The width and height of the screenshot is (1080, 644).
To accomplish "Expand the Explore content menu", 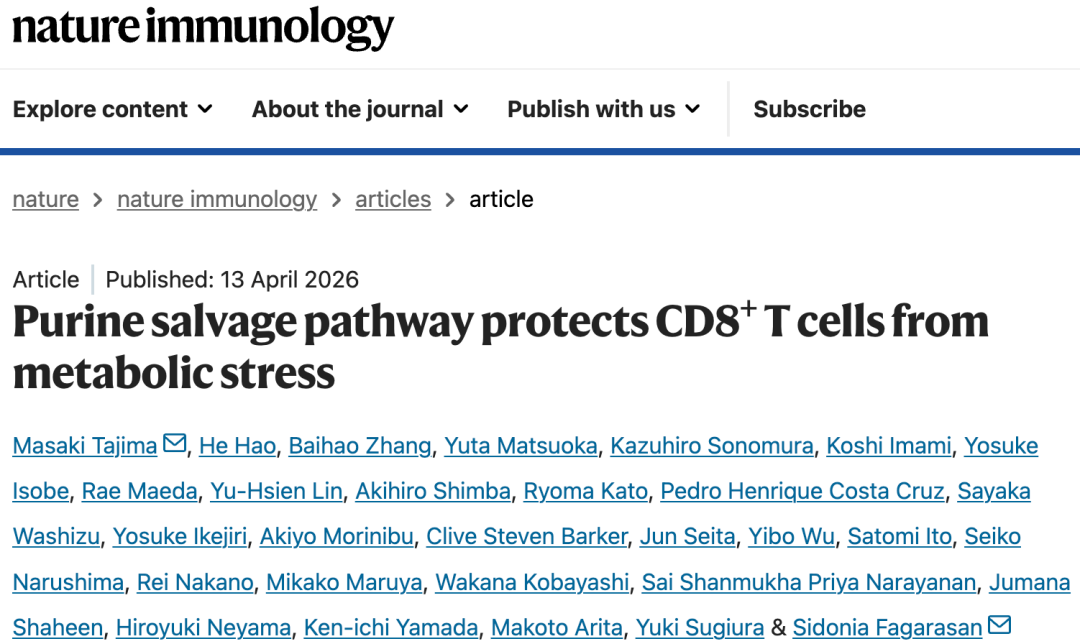I will [x=112, y=109].
